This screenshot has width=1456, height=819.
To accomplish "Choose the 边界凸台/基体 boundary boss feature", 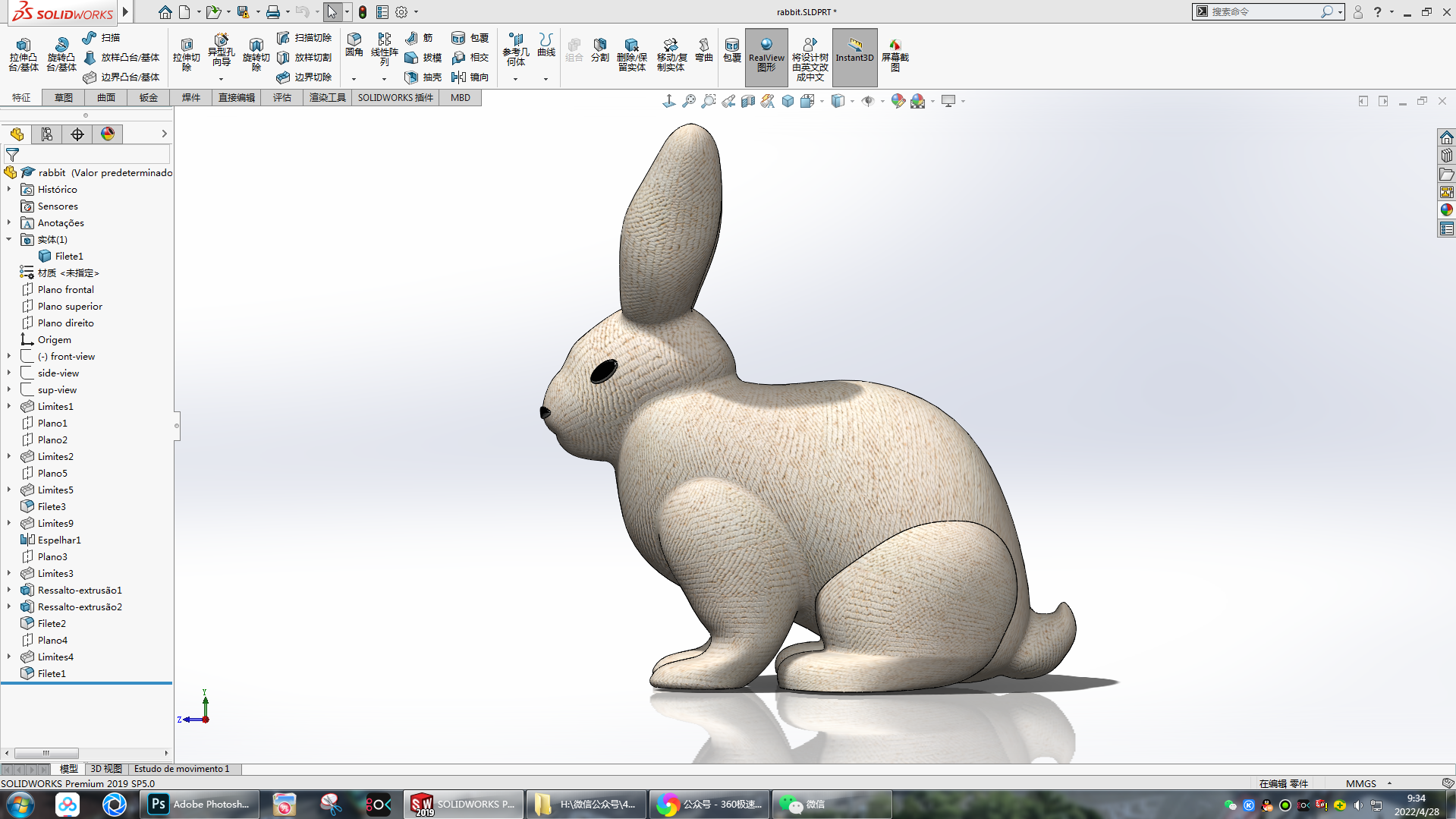I will [x=121, y=77].
